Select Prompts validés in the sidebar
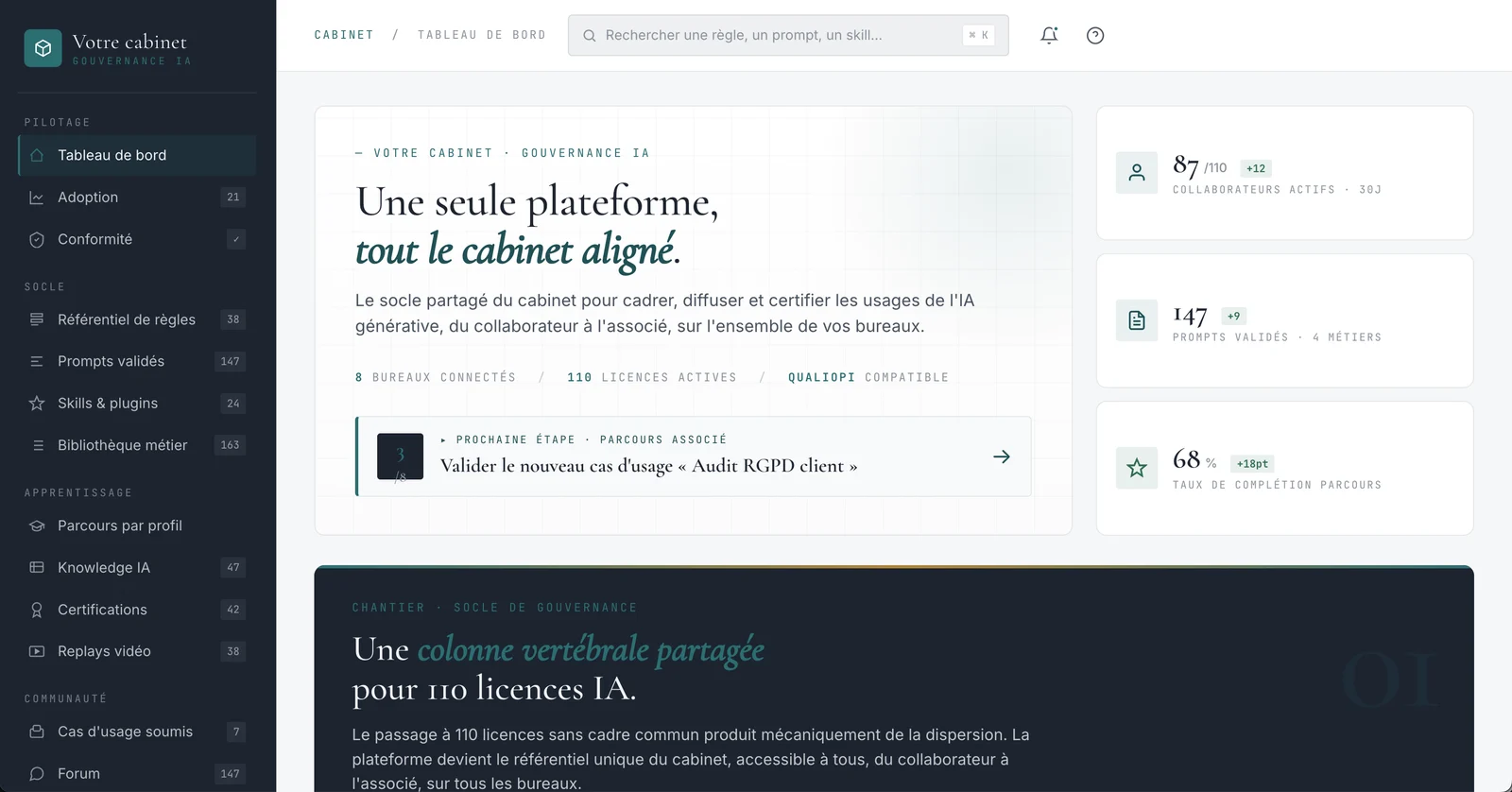Screen dimensions: 1512x792 coord(137,361)
